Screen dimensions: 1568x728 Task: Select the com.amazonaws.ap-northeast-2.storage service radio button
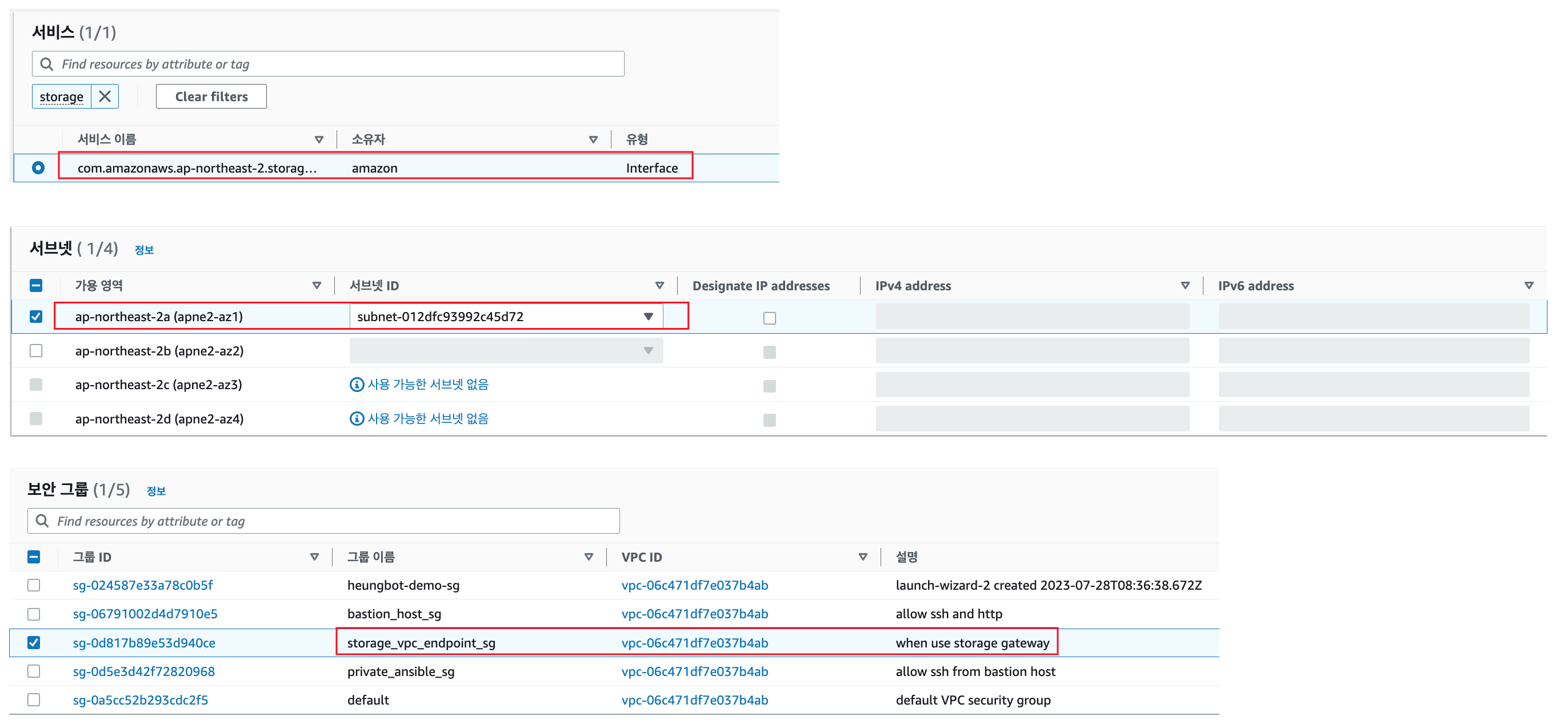(x=38, y=167)
